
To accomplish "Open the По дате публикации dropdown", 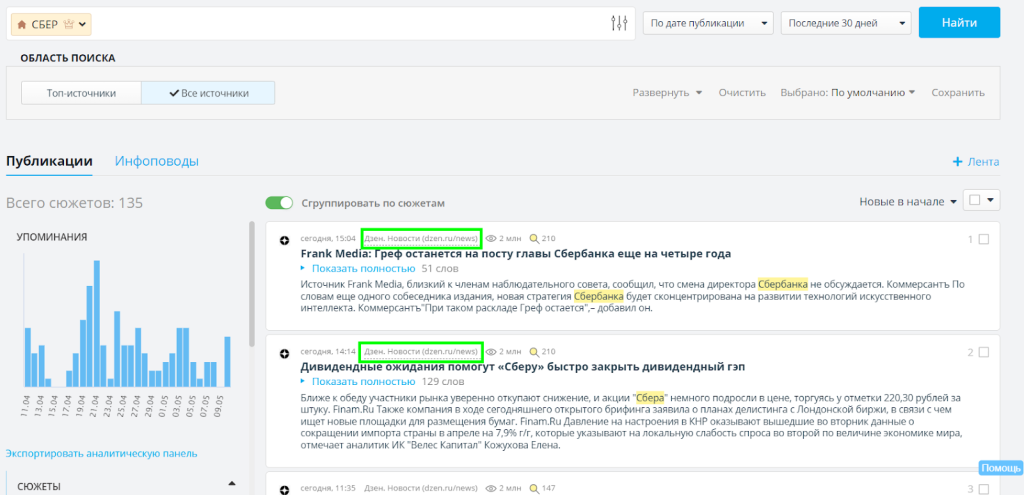I will coord(708,23).
